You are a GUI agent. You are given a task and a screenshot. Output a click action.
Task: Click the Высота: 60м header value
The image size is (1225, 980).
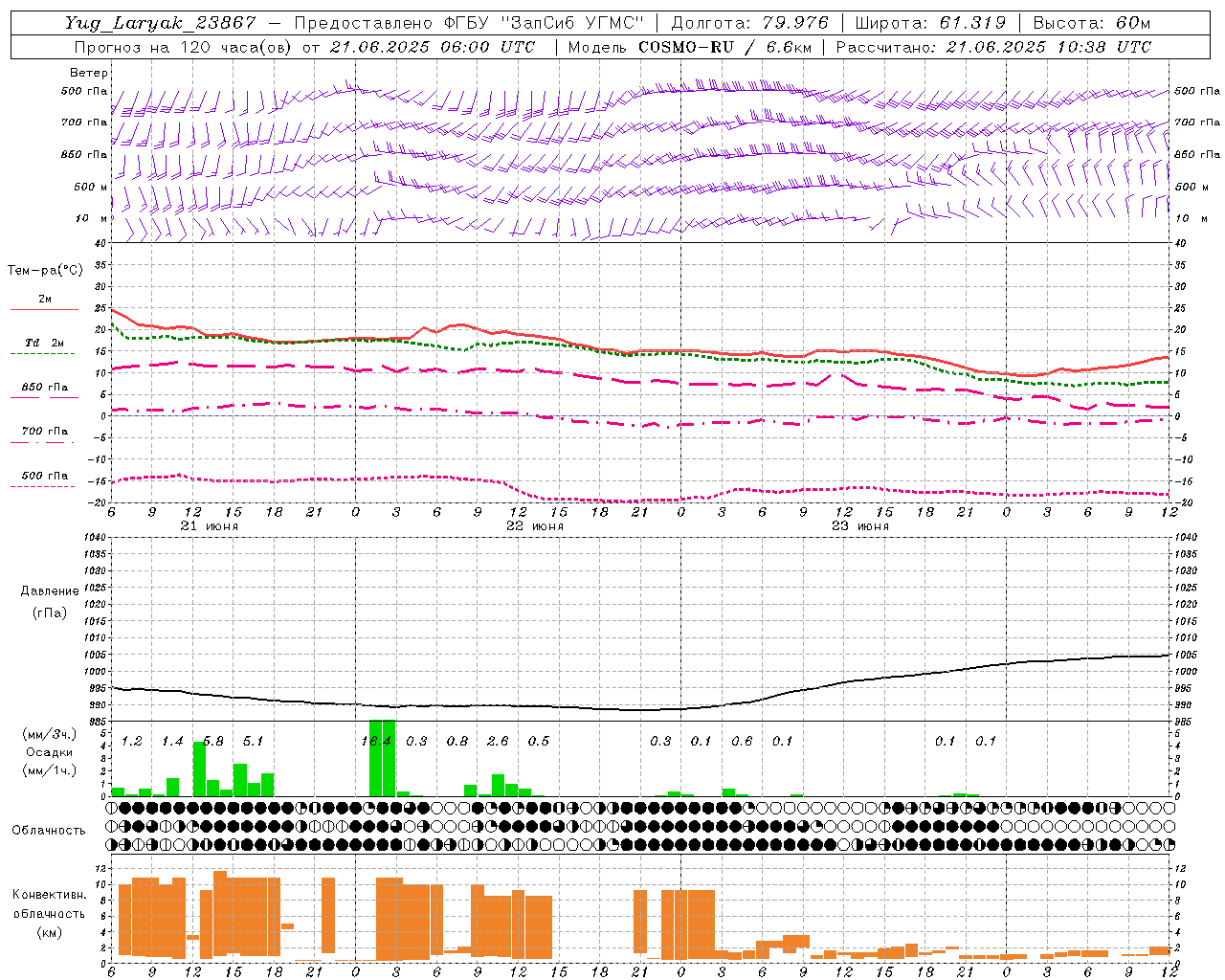point(1092,23)
